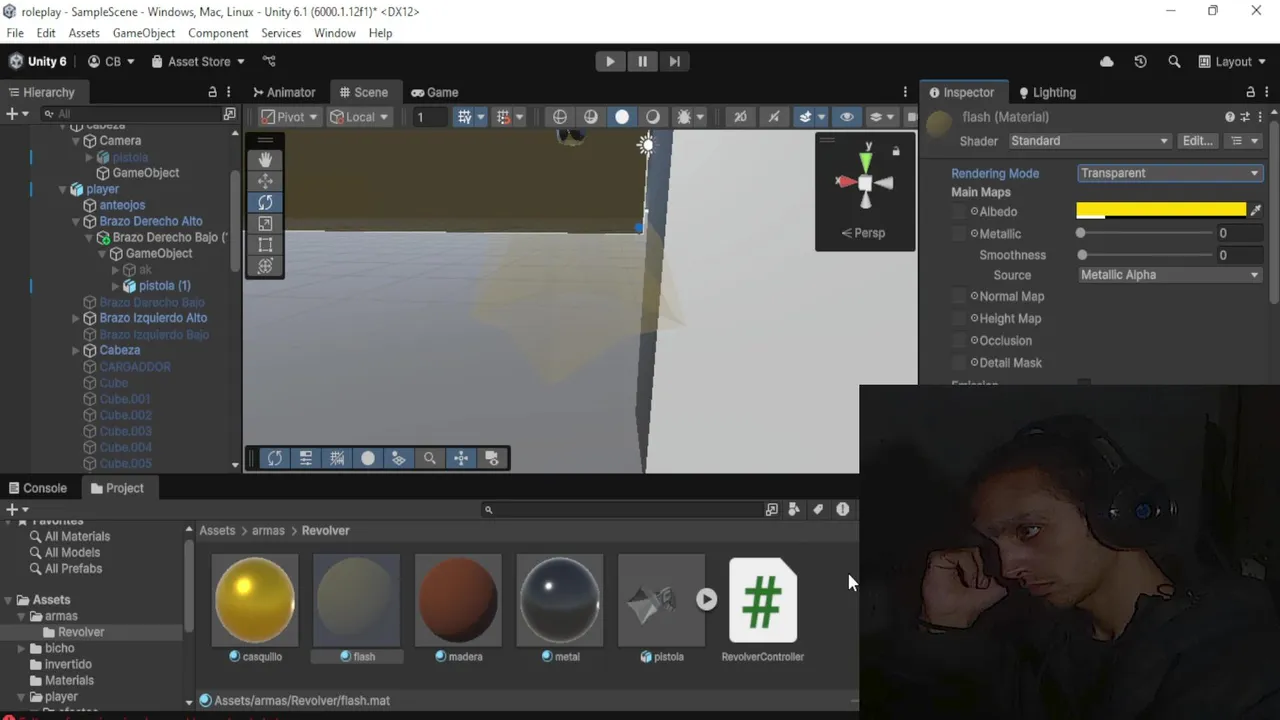Select the madera material thumbnail
Image resolution: width=1280 pixels, height=720 pixels.
[x=458, y=600]
